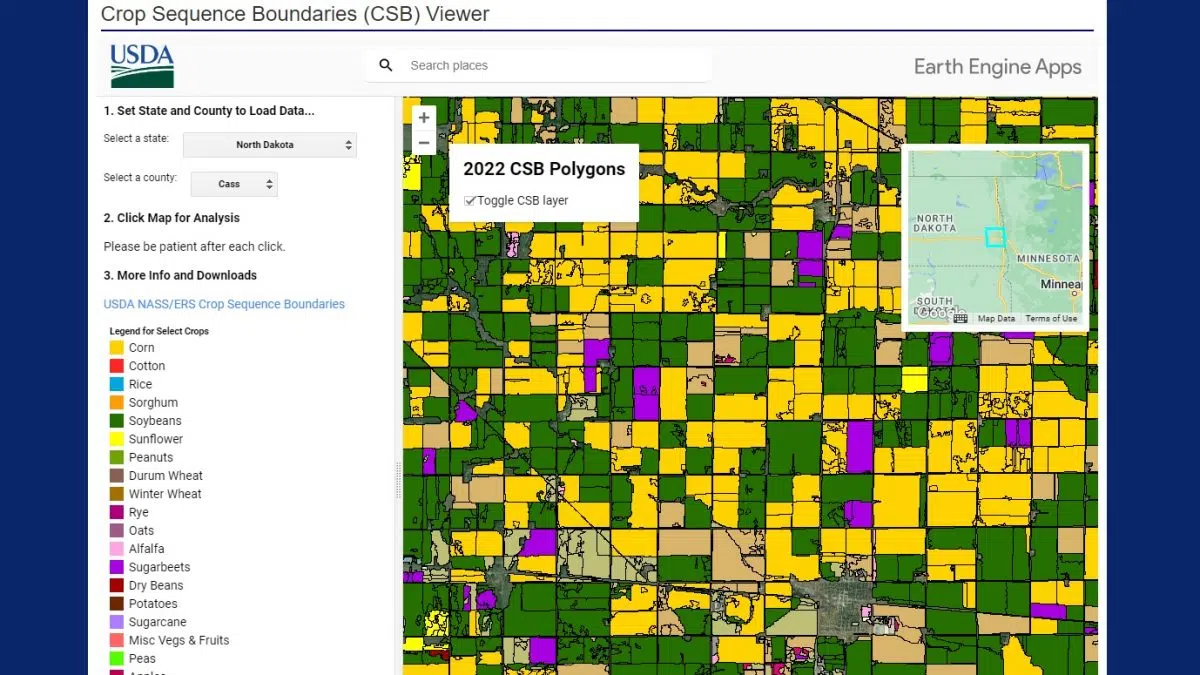Open the state selection dropdown
1200x675 pixels.
[x=269, y=144]
